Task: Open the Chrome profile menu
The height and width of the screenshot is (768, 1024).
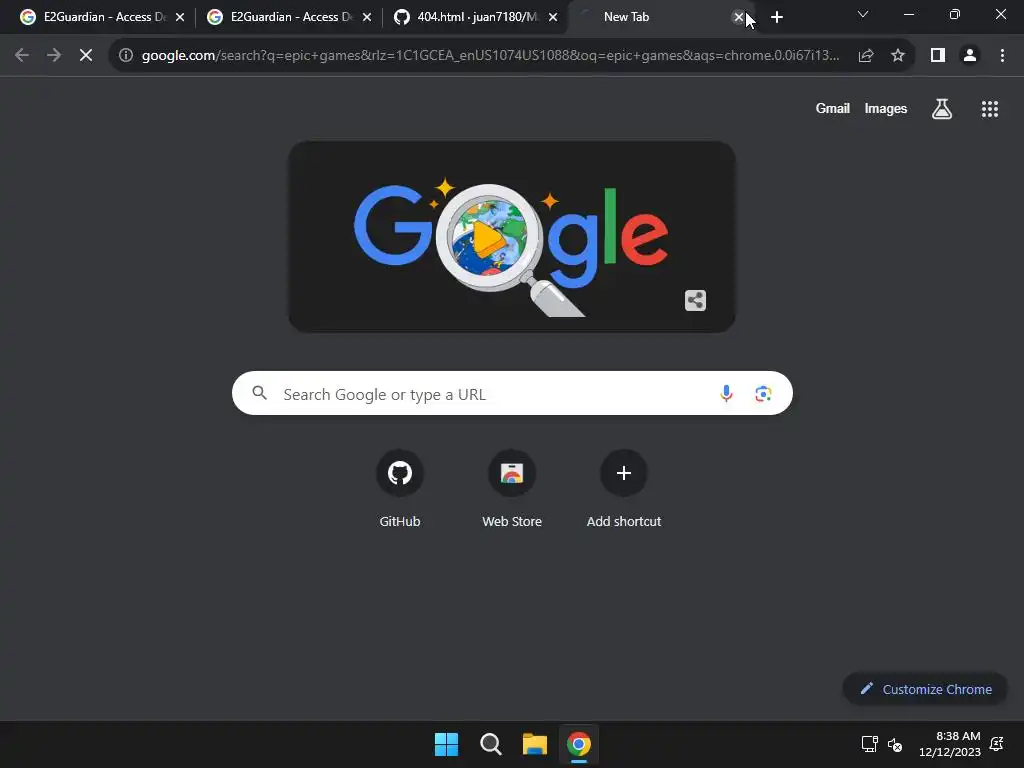Action: pos(970,56)
